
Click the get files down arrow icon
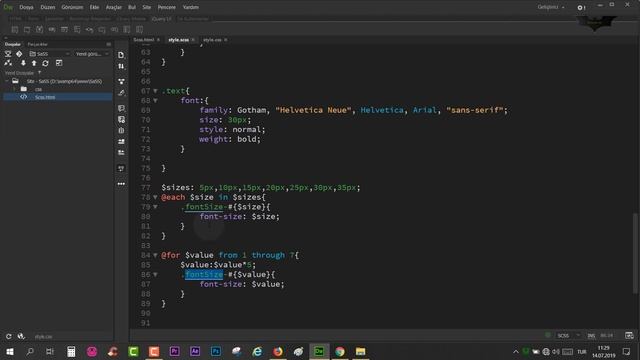(23, 63)
